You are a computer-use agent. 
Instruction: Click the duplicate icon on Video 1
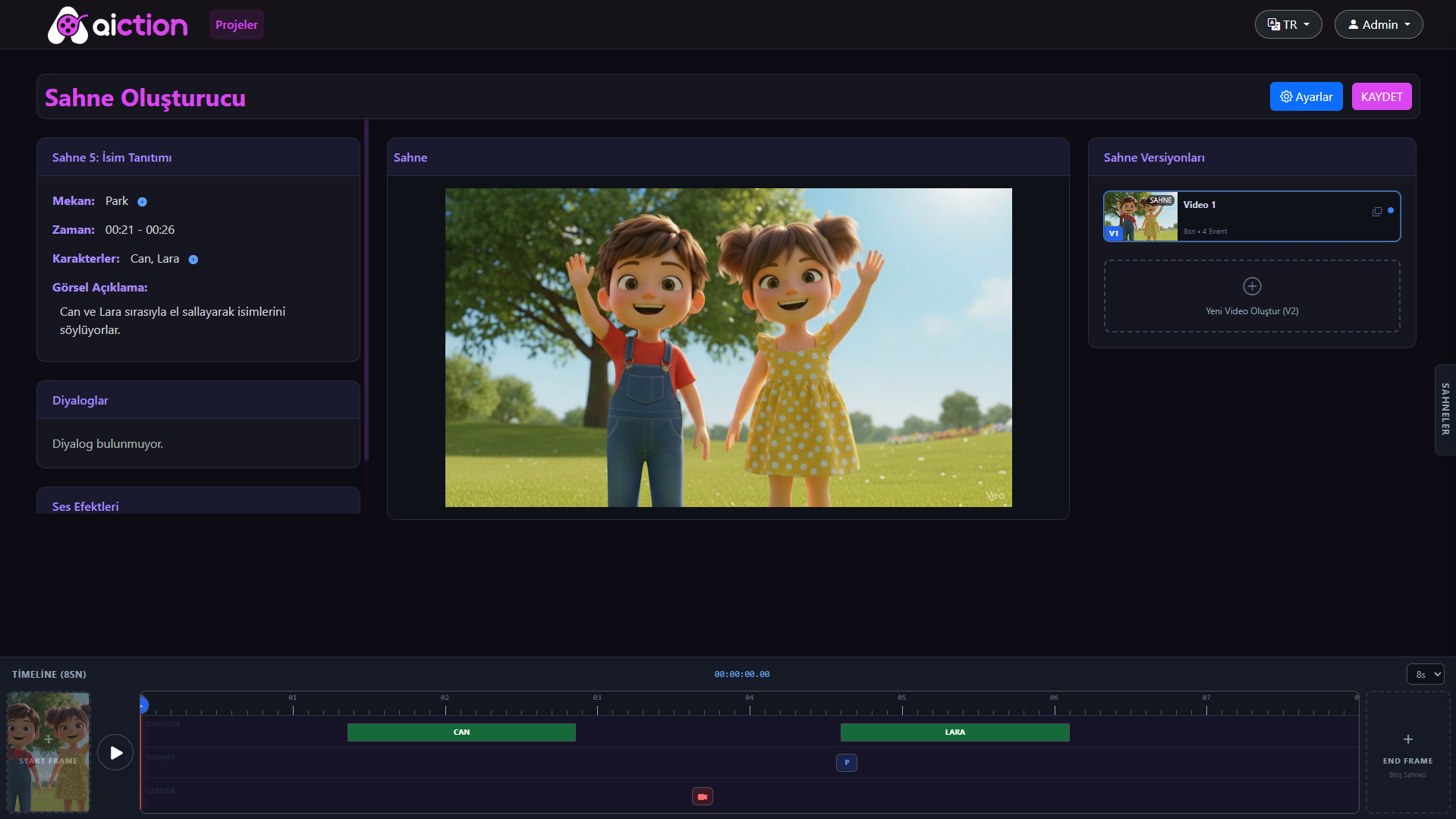pos(1376,212)
